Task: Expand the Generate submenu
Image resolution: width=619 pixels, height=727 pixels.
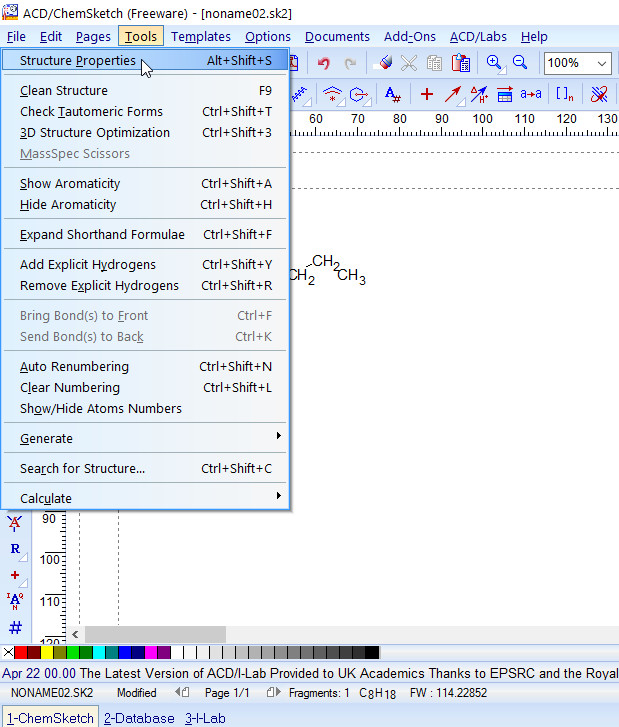Action: (x=145, y=439)
